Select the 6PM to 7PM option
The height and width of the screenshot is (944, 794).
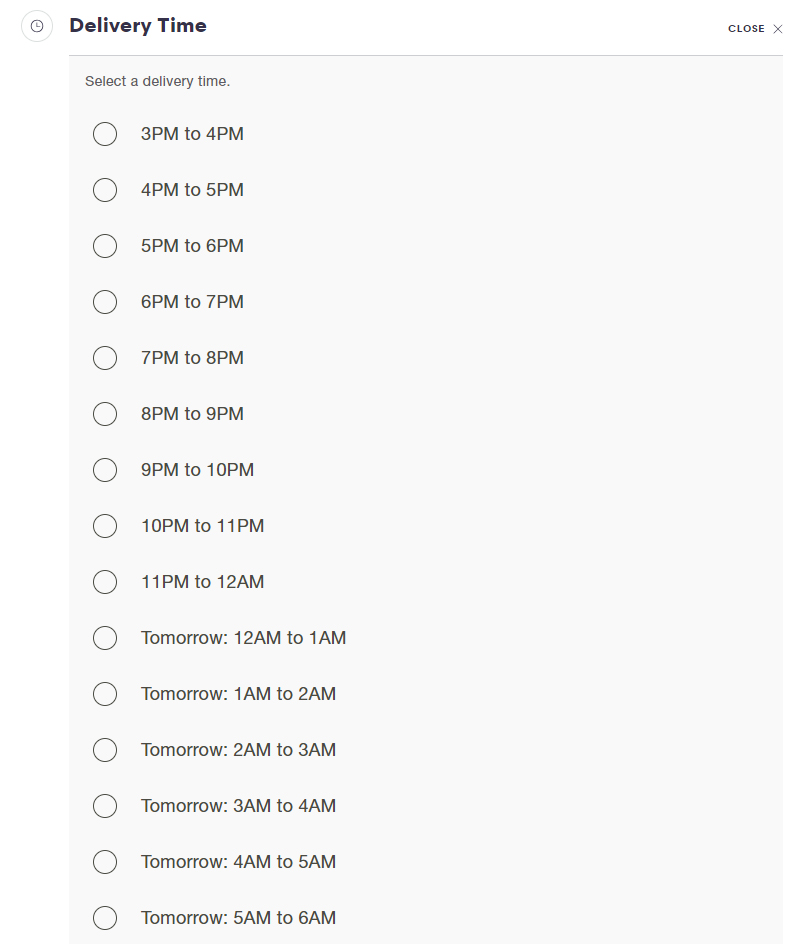click(105, 302)
